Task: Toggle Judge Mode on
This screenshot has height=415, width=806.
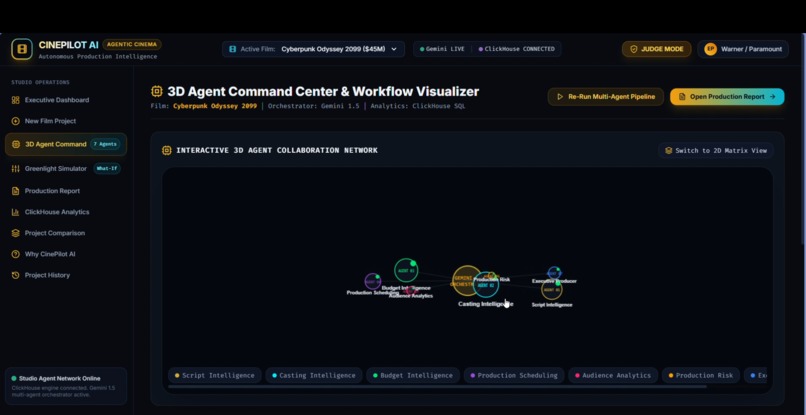Action: pyautogui.click(x=656, y=49)
